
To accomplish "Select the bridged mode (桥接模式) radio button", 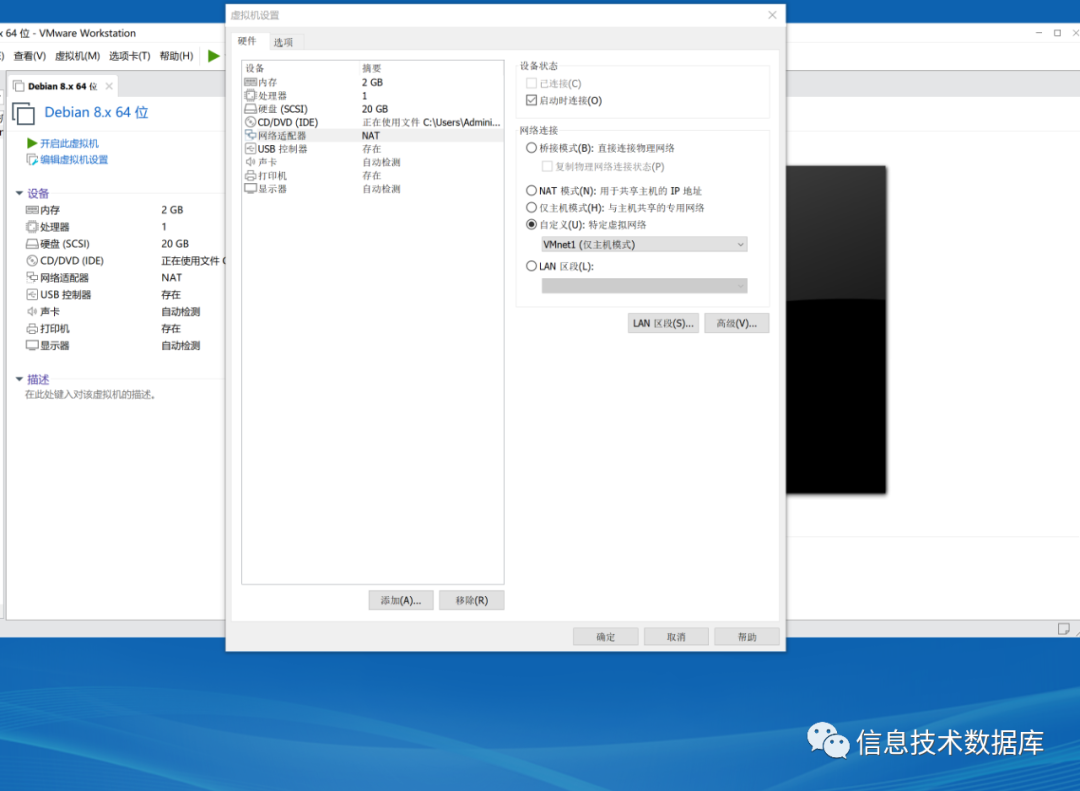I will pyautogui.click(x=531, y=148).
